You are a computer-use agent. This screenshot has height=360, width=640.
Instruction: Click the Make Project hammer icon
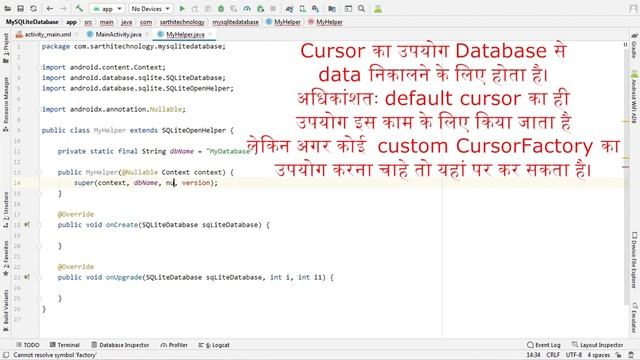pos(79,9)
